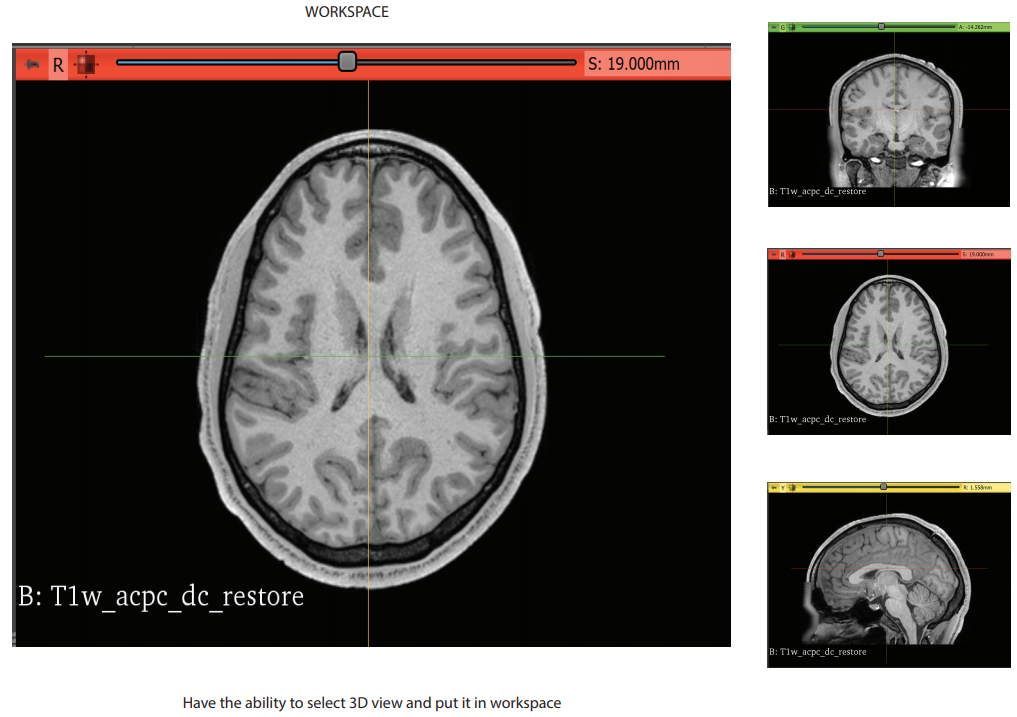Click the T1w_acpc_dc_restore label on the small axial view
The image size is (1017, 717).
click(x=820, y=420)
